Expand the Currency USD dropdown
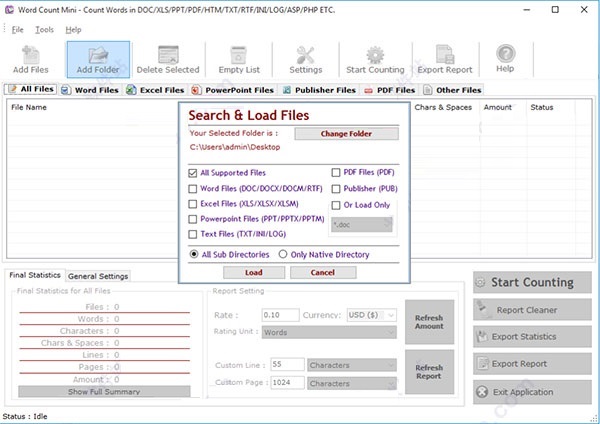Viewport: 600px width, 424px height. point(389,314)
